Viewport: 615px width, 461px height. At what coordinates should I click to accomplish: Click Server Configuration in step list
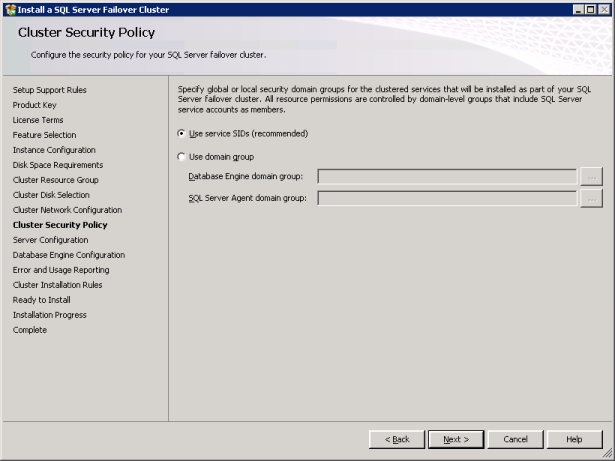50,240
